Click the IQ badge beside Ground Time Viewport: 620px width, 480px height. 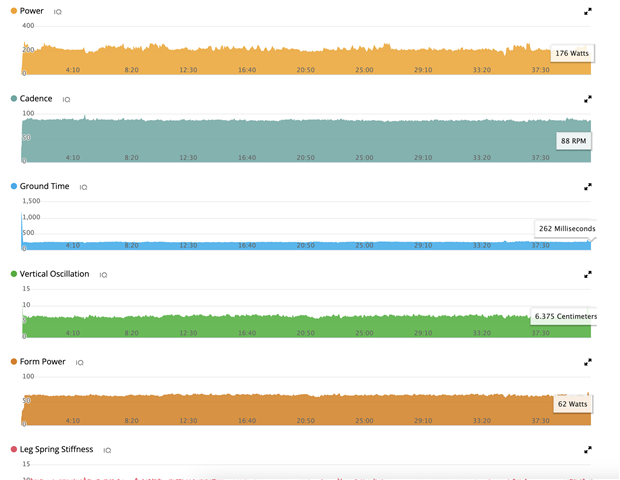coord(83,187)
